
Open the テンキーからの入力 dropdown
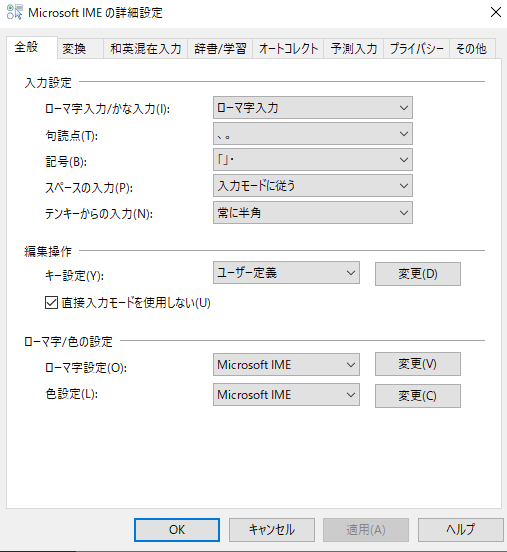tap(313, 213)
